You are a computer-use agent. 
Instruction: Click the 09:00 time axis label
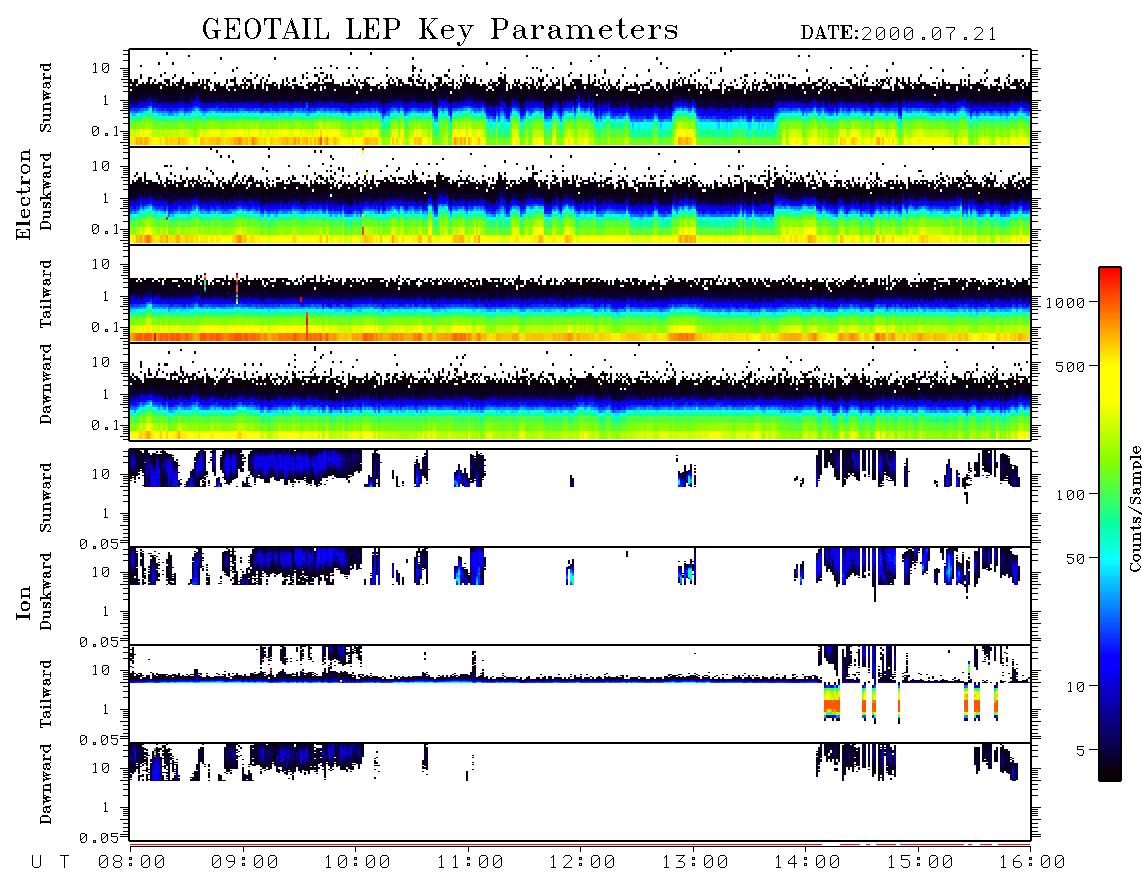(245, 862)
